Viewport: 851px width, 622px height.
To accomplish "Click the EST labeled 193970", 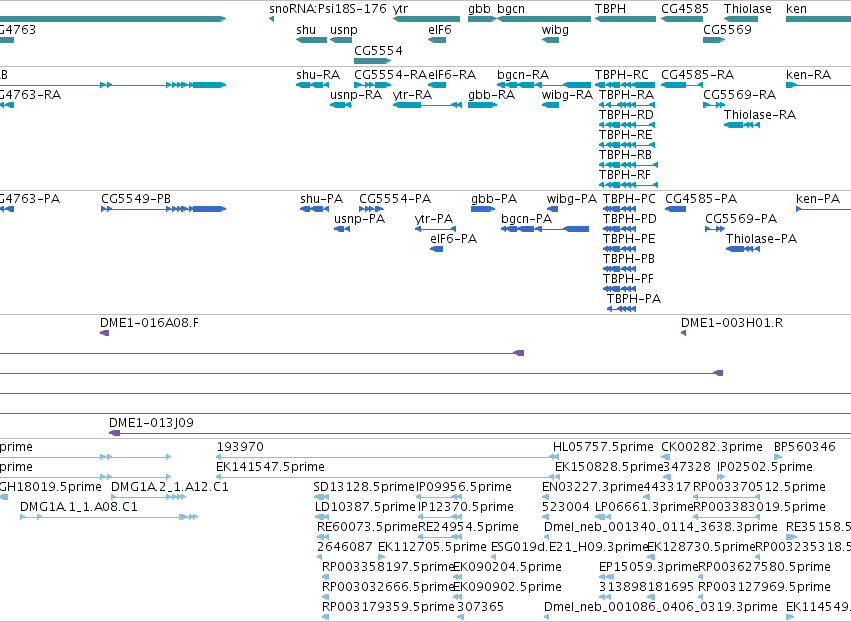I will 240,447.
